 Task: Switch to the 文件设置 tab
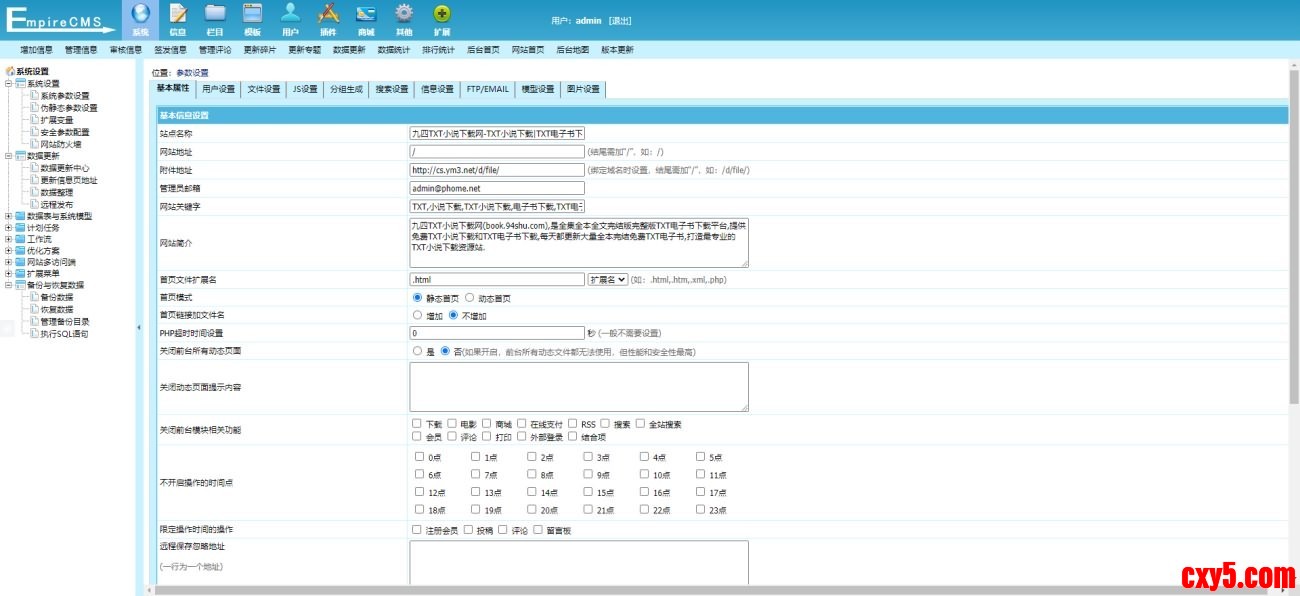(264, 89)
